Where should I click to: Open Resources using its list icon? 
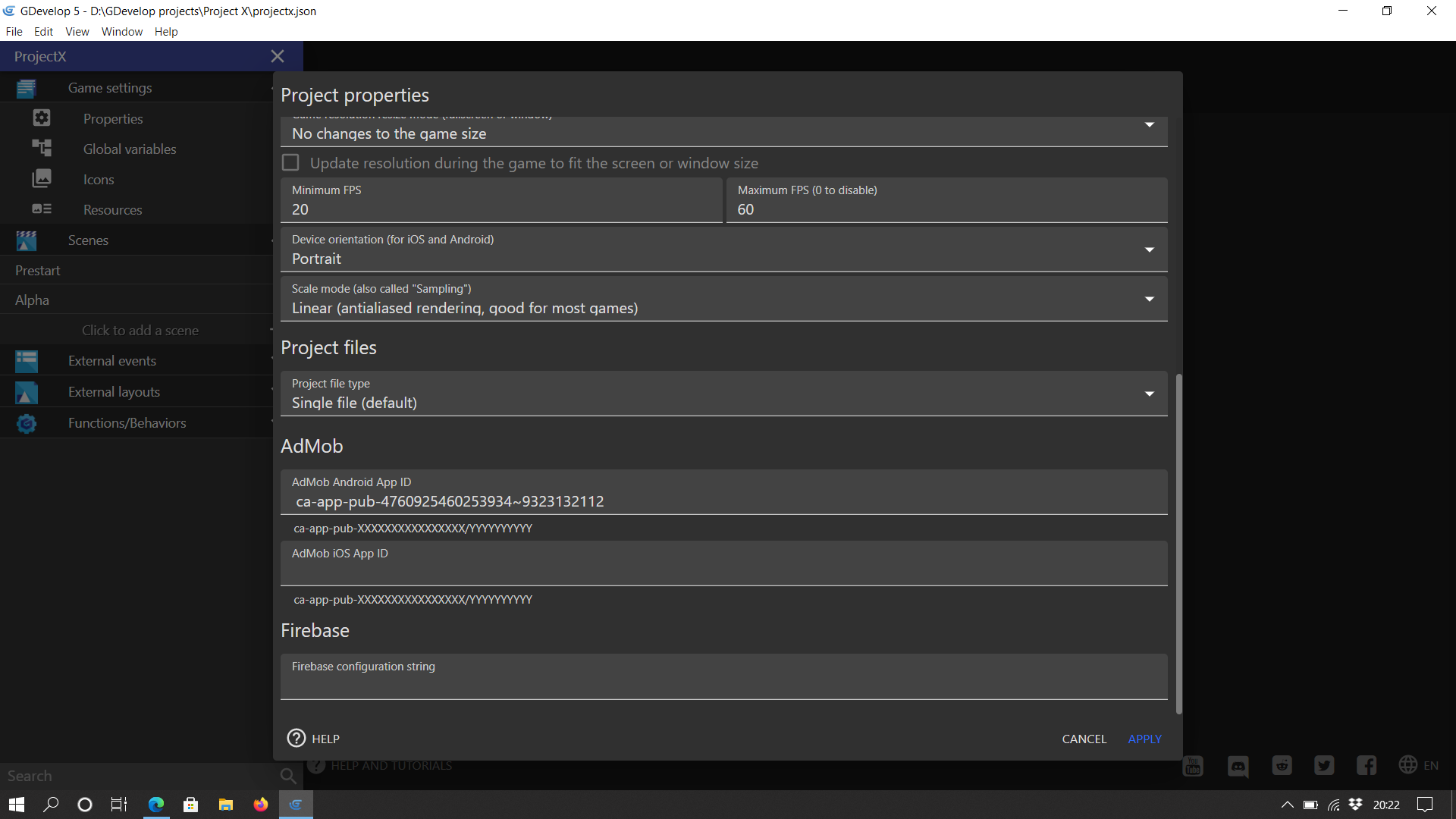42,209
